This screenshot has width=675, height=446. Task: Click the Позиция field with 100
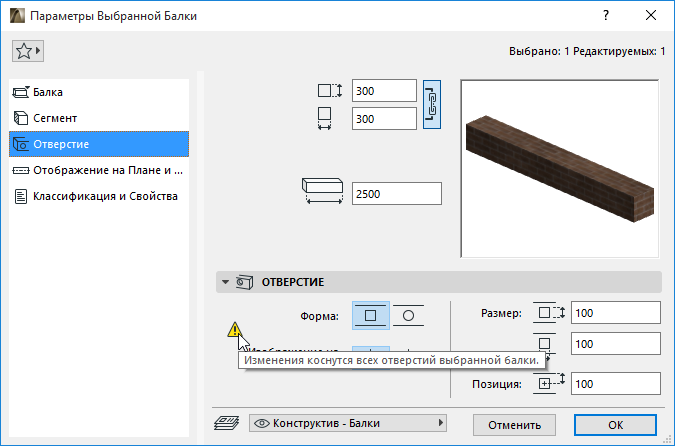pyautogui.click(x=616, y=384)
